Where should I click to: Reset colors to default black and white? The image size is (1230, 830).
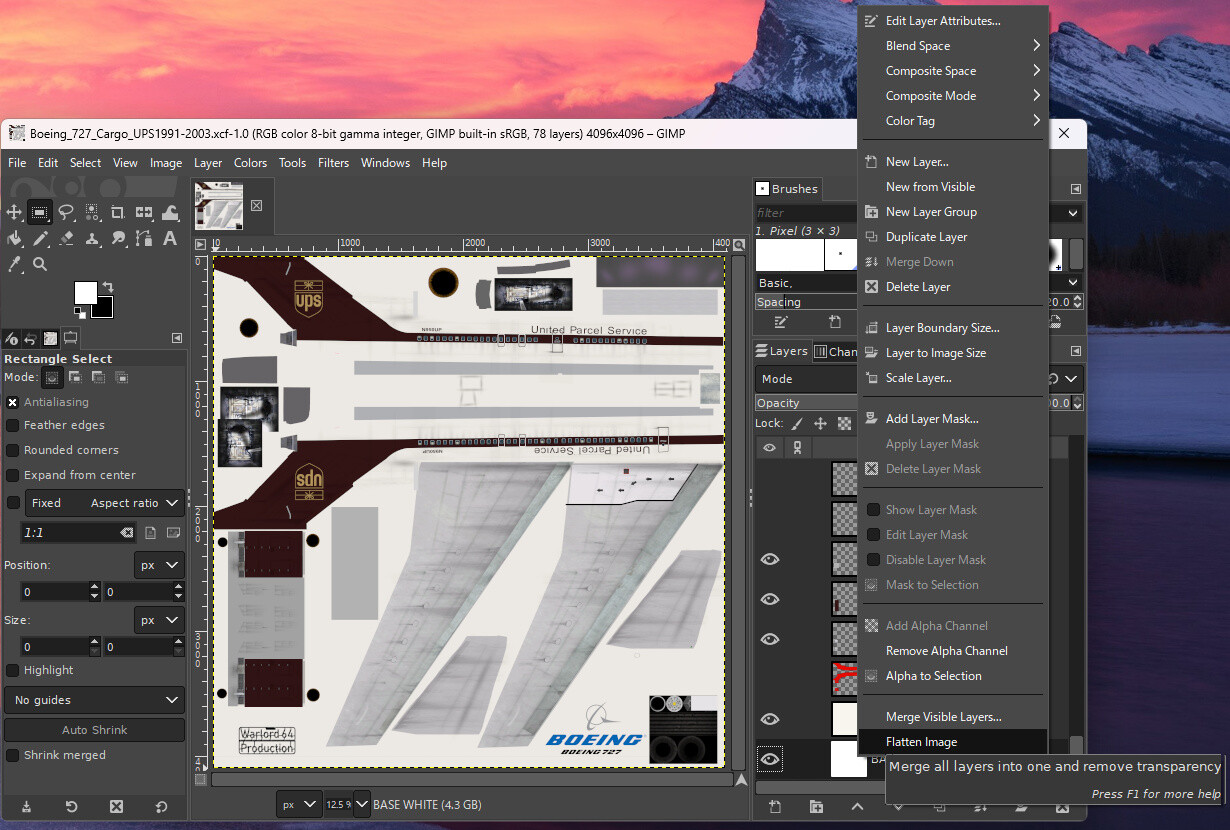(x=80, y=312)
